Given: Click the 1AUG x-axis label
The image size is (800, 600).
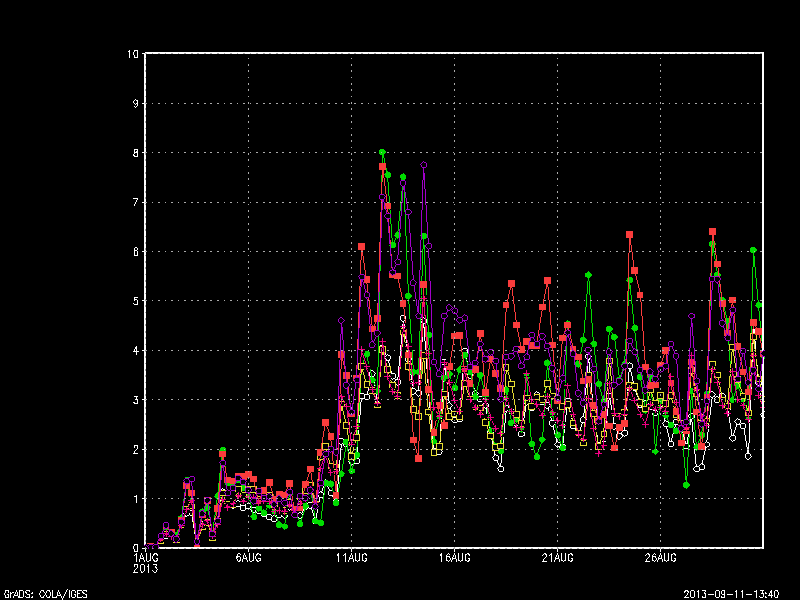Looking at the screenshot, I should pos(146,558).
